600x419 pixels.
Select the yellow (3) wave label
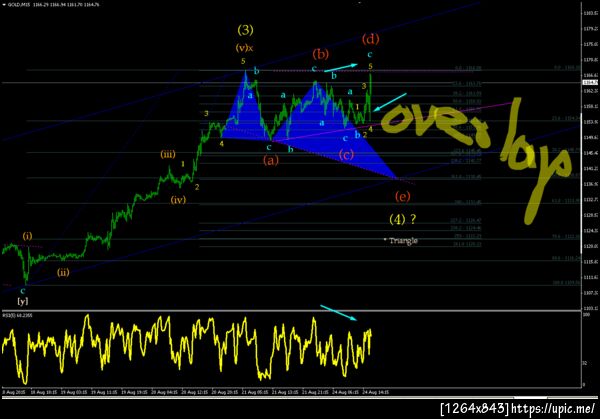tap(245, 29)
